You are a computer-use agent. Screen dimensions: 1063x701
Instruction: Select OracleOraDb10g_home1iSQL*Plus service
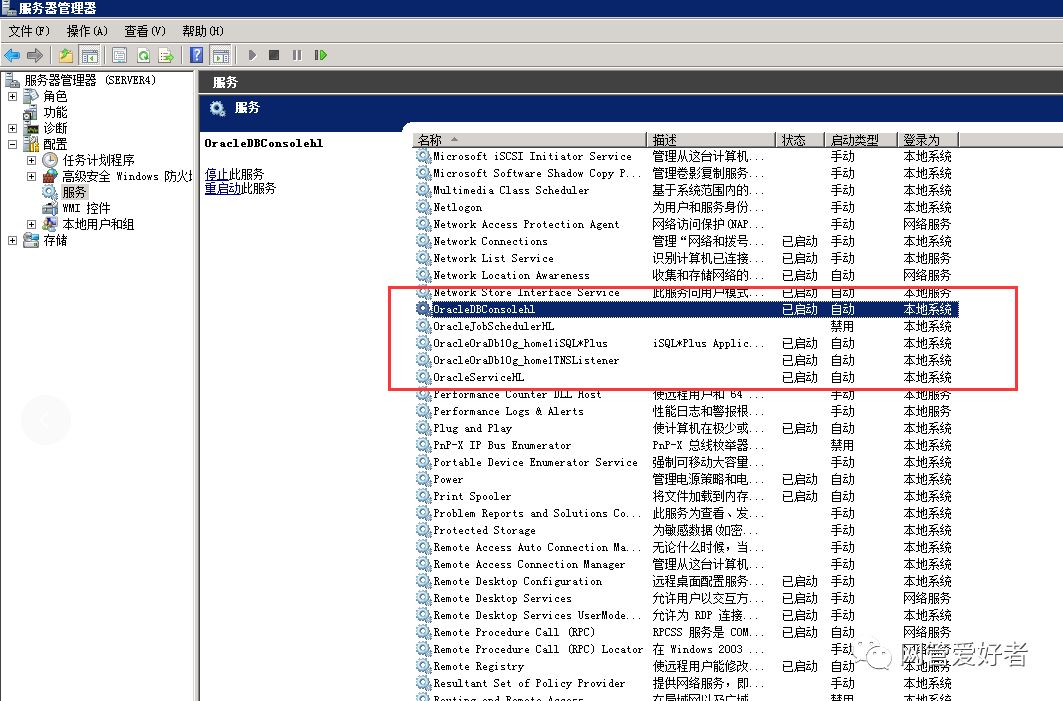pos(520,343)
